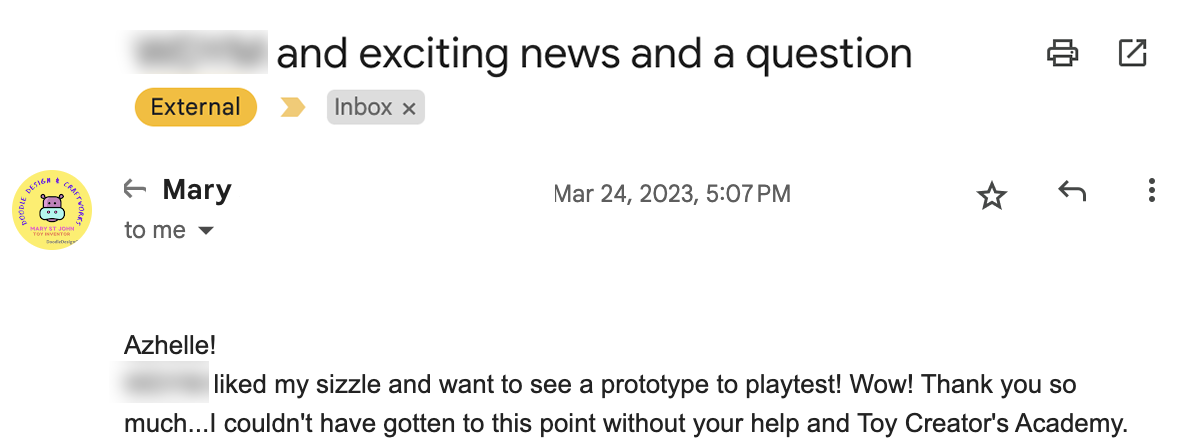
Task: Click the Inbox label chip
Action: (362, 107)
